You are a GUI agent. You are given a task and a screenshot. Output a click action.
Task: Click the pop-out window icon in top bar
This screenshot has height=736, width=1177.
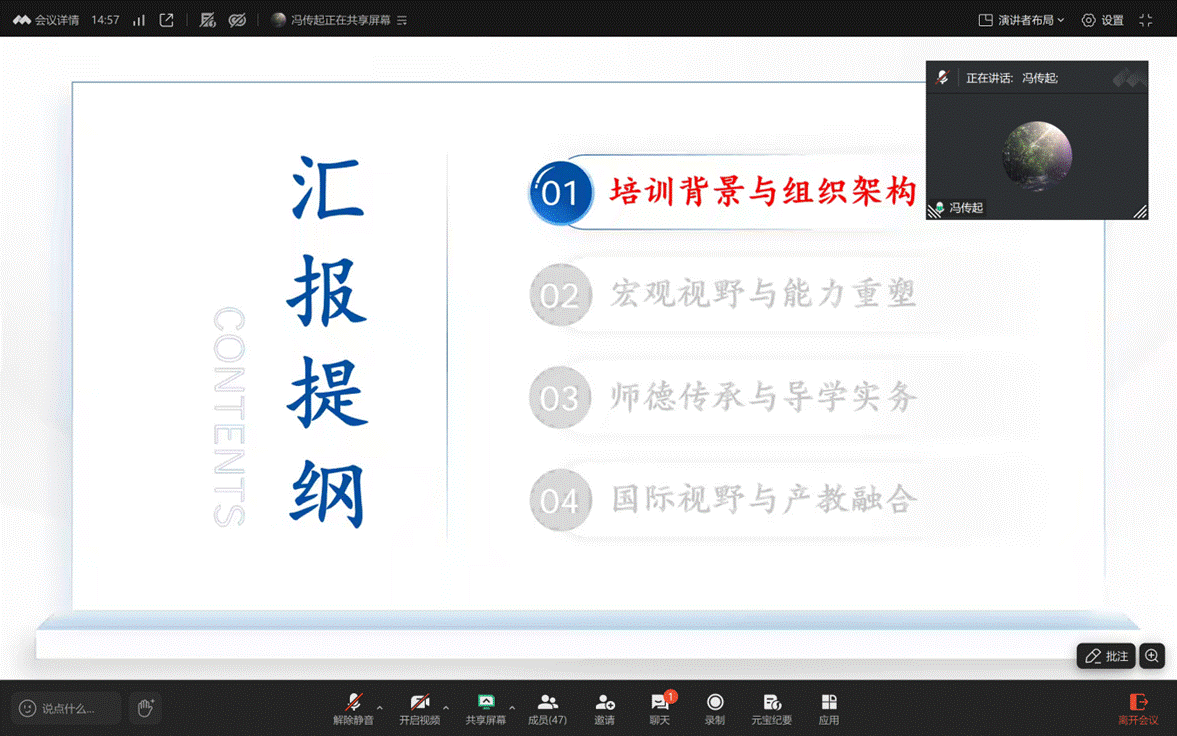point(167,20)
